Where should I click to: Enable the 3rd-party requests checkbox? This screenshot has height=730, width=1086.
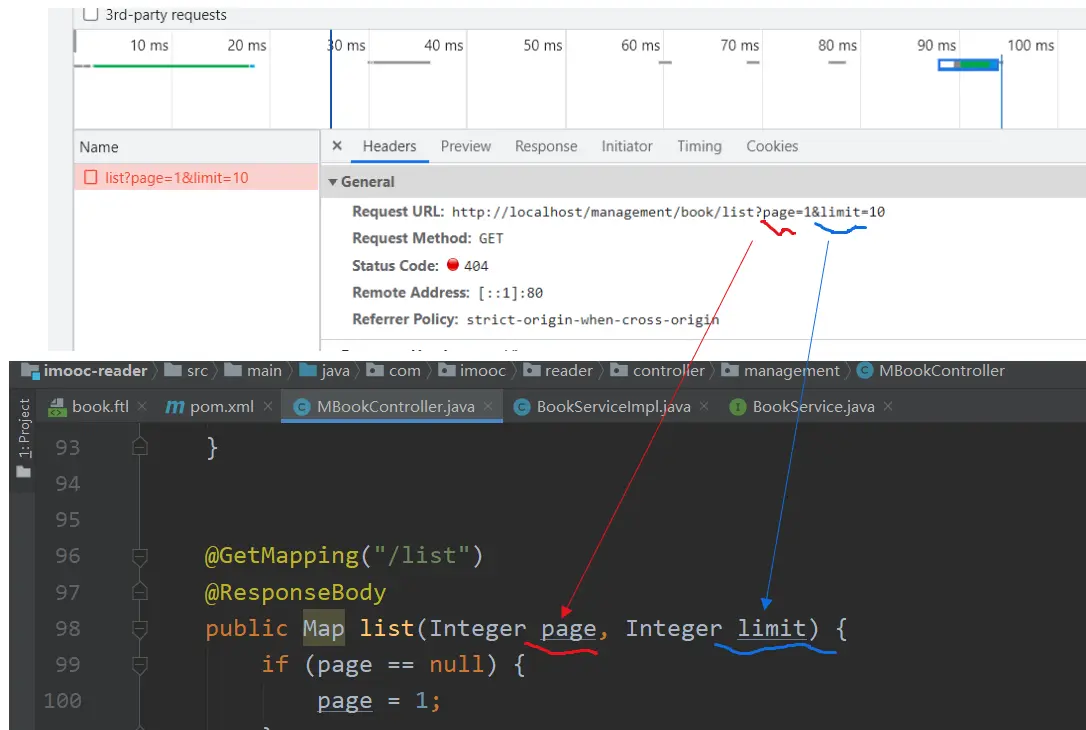90,15
